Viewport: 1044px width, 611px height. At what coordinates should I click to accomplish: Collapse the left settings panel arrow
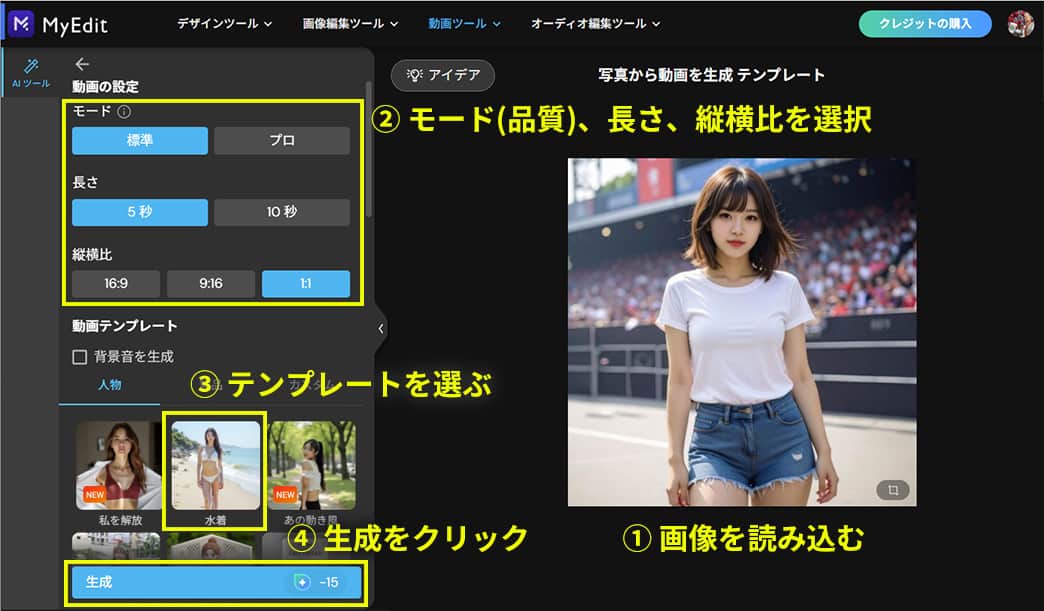[380, 328]
